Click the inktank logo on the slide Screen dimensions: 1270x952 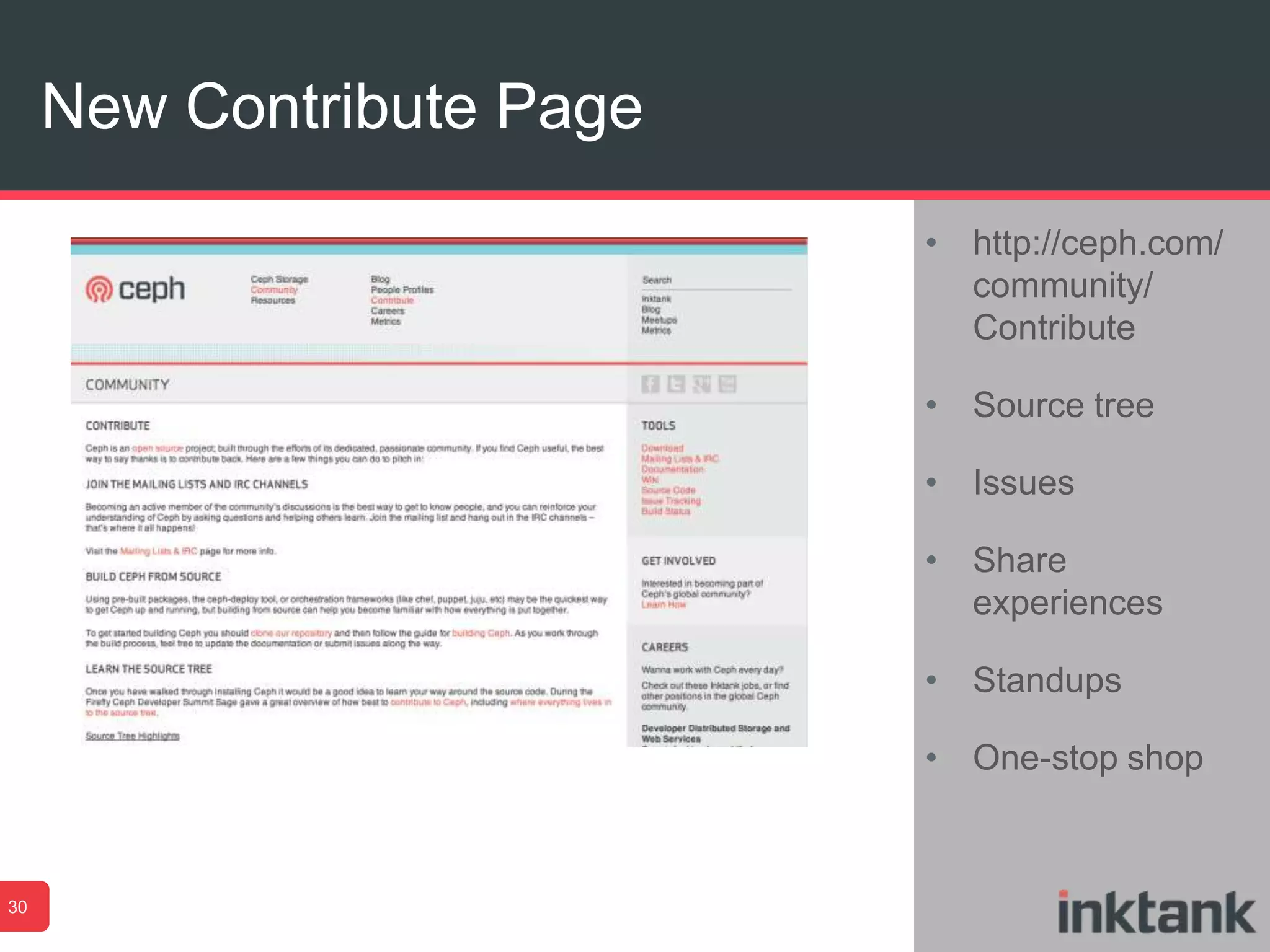[x=1156, y=911]
